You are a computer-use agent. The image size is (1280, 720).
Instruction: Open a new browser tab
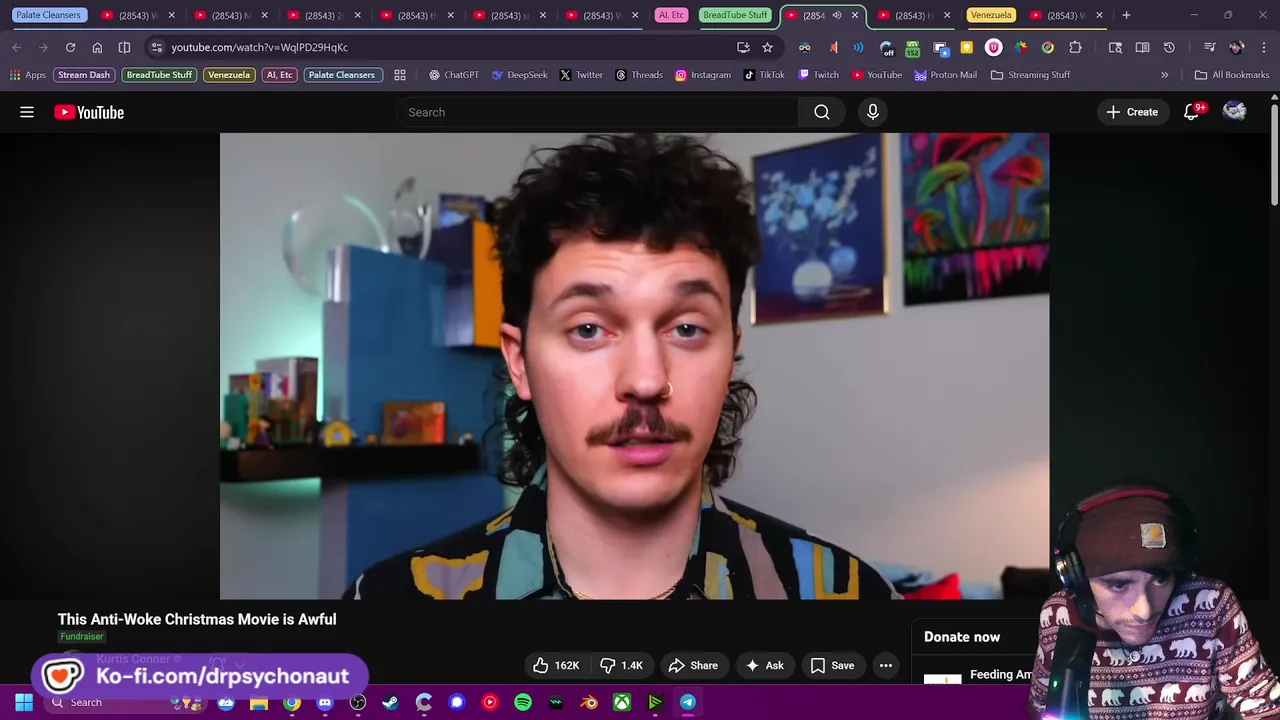pyautogui.click(x=1126, y=15)
